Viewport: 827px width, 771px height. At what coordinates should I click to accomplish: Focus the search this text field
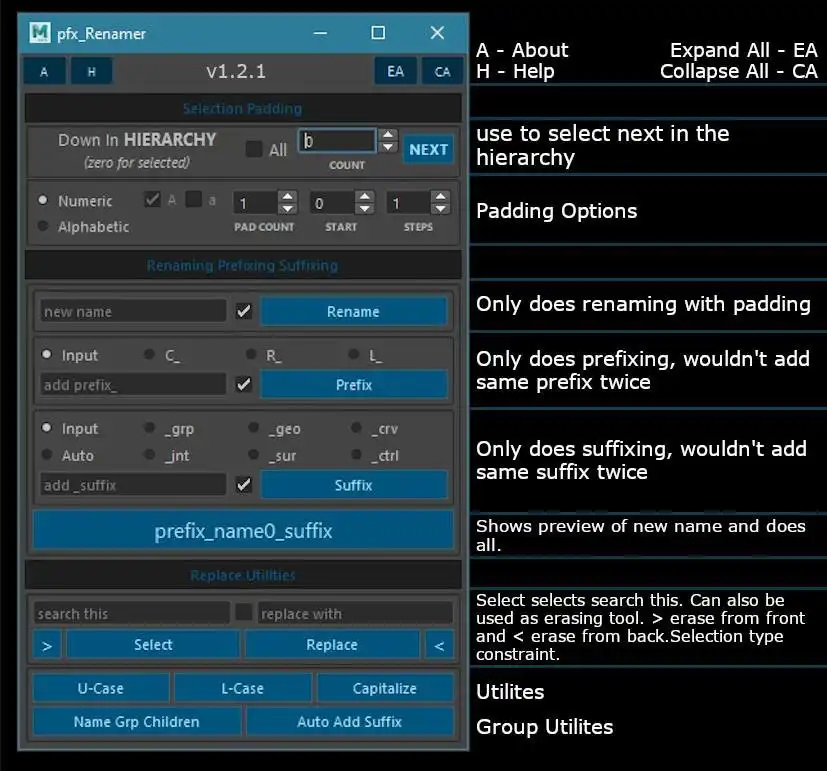[132, 613]
